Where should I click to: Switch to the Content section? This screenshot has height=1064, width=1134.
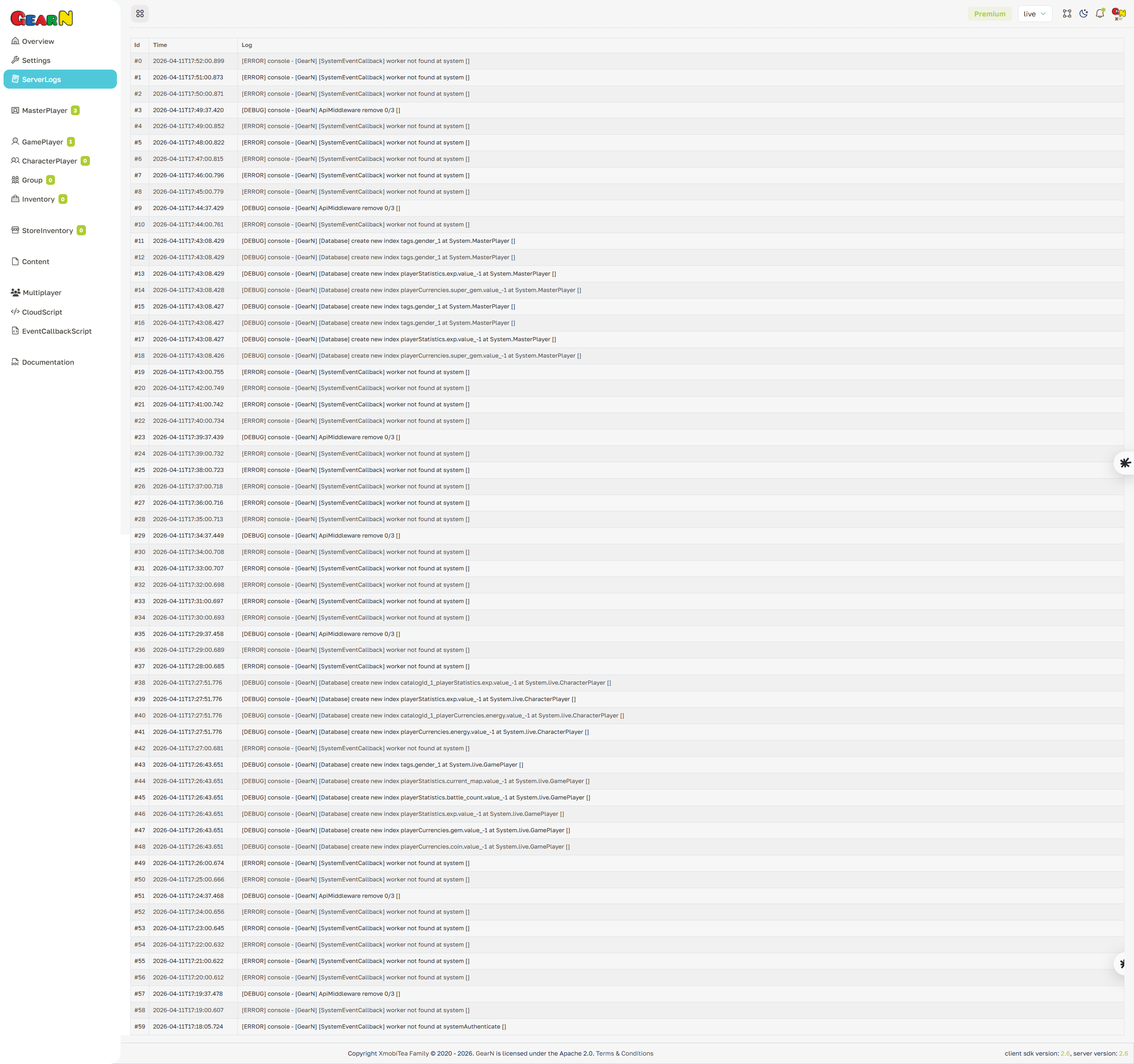click(35, 261)
